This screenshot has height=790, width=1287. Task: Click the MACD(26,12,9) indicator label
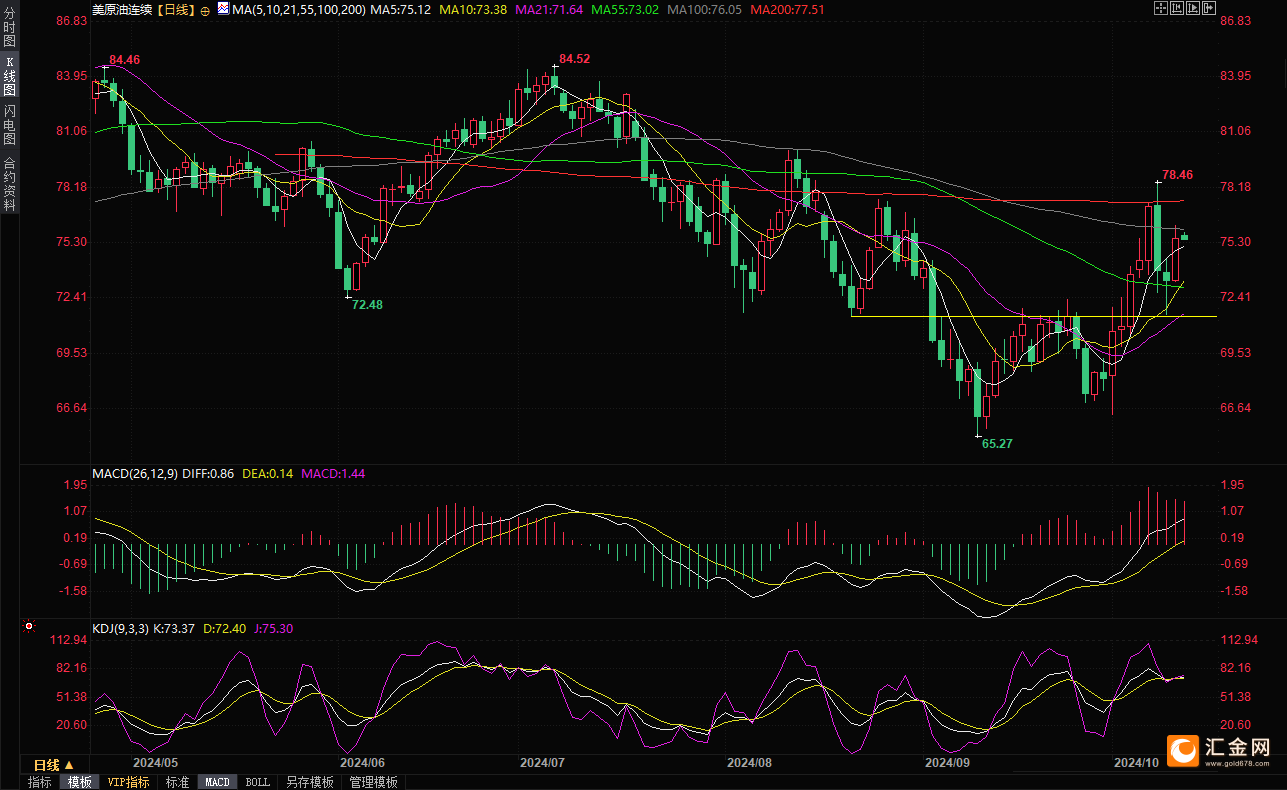coord(135,473)
